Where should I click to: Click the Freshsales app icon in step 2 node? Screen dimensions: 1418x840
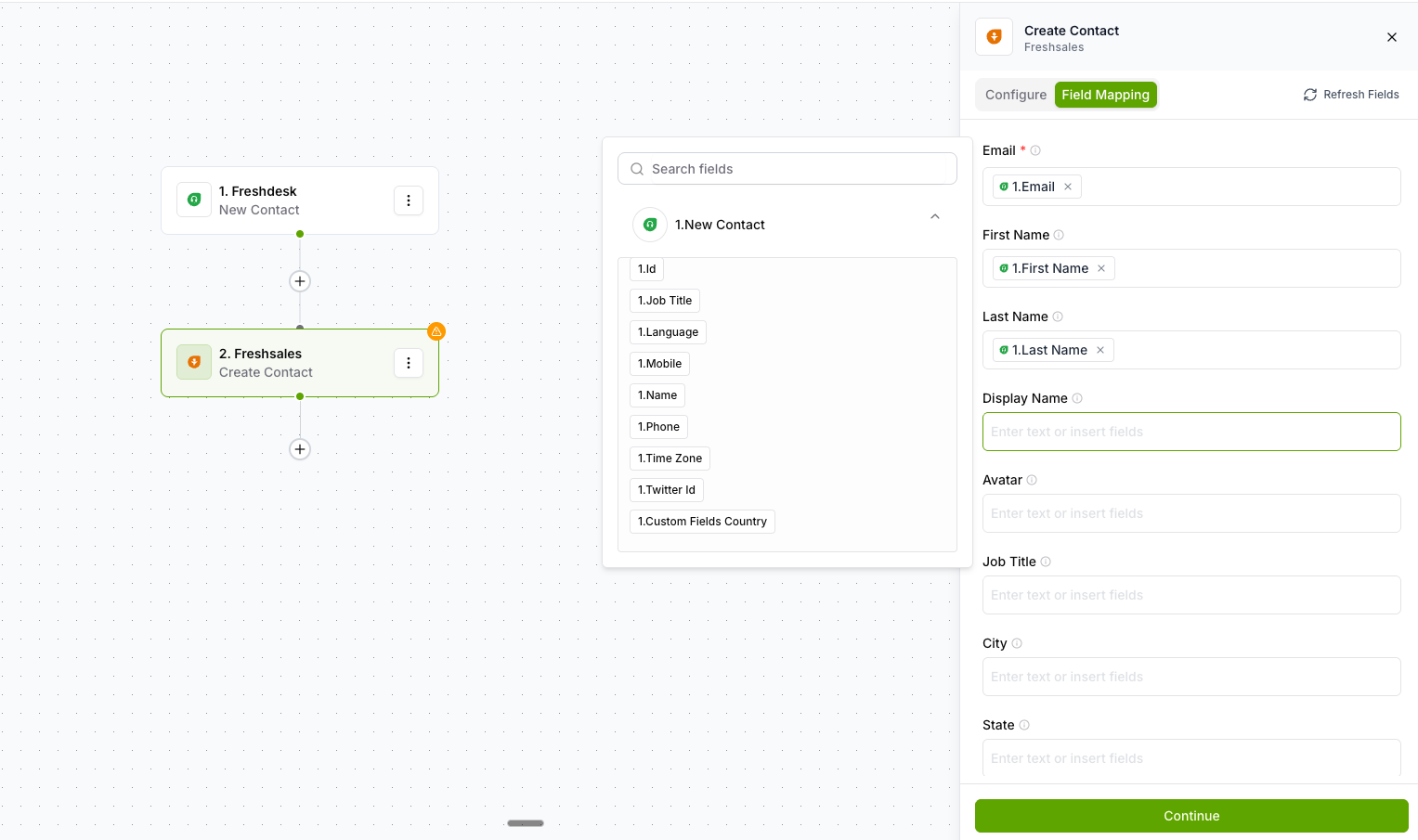coord(194,362)
